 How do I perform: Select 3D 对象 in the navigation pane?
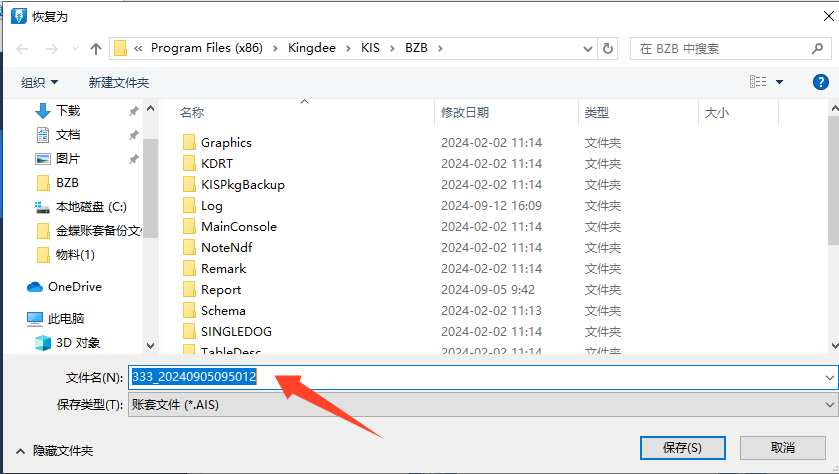(78, 343)
